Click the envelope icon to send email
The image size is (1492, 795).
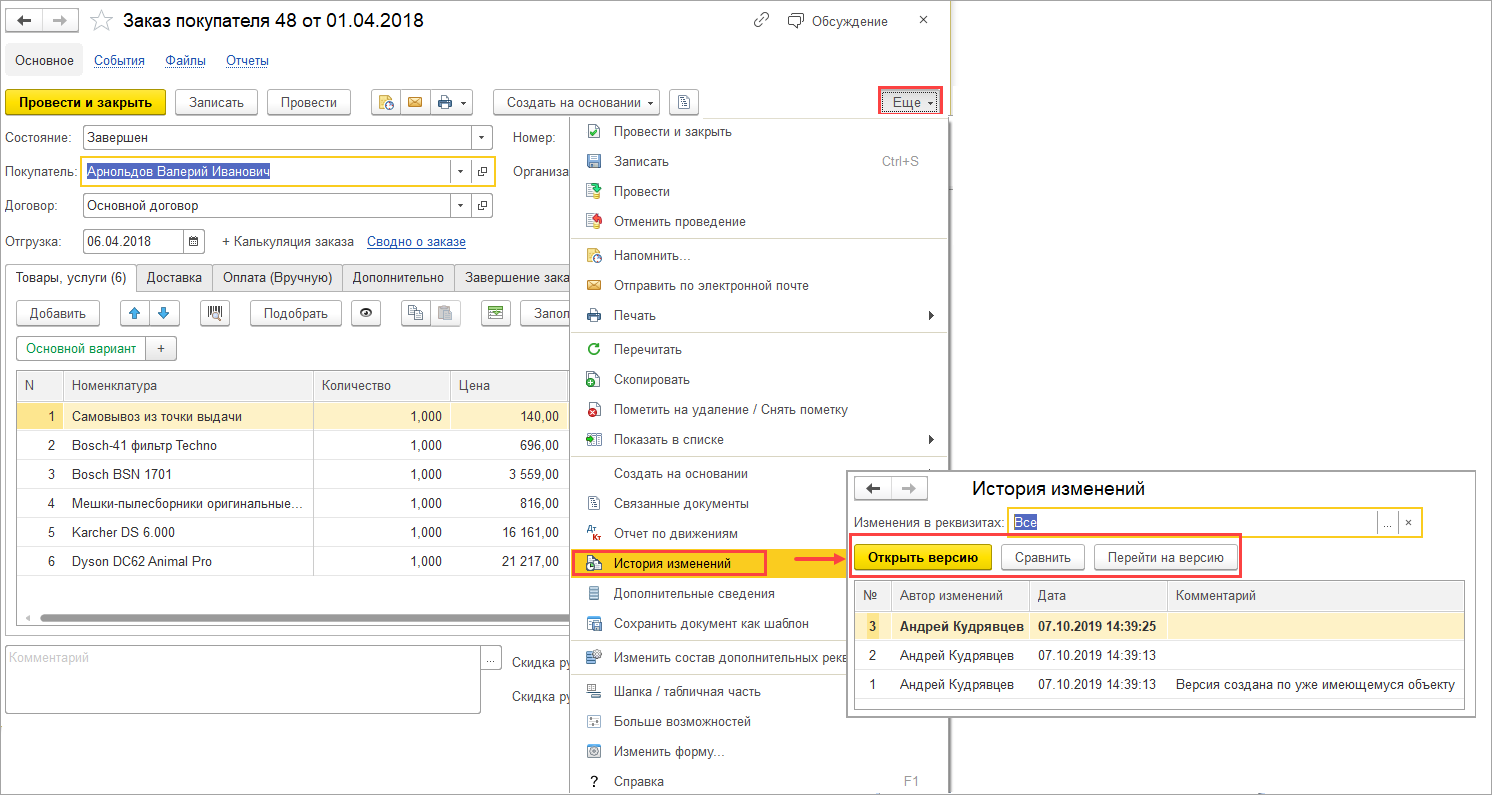(x=414, y=102)
